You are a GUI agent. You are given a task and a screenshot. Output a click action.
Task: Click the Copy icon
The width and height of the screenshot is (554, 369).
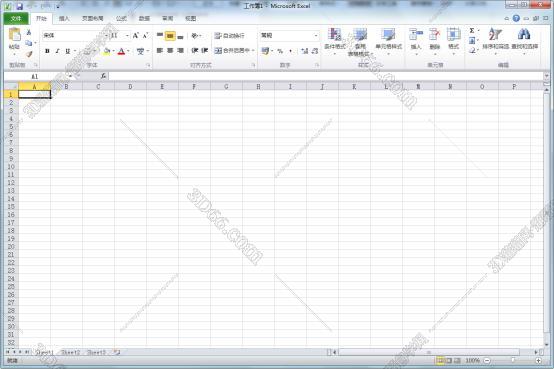[x=29, y=43]
